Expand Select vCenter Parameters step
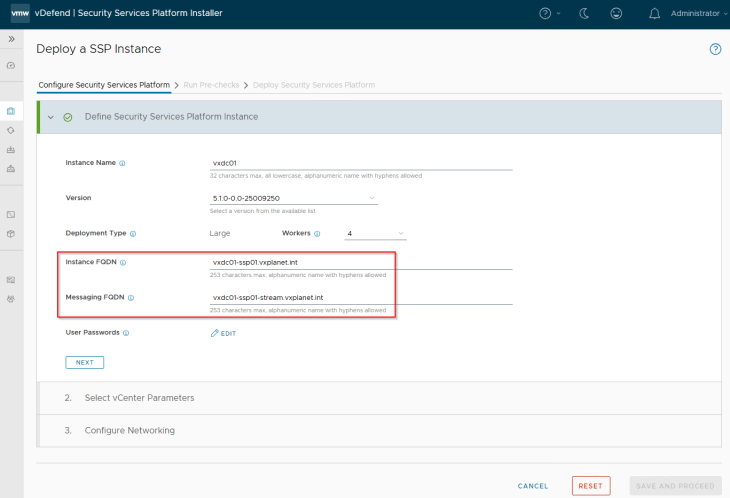The width and height of the screenshot is (730, 498). [x=139, y=398]
